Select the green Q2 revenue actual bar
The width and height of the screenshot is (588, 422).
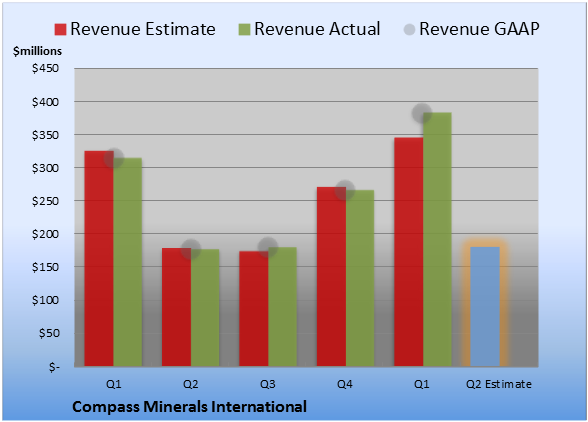[205, 308]
